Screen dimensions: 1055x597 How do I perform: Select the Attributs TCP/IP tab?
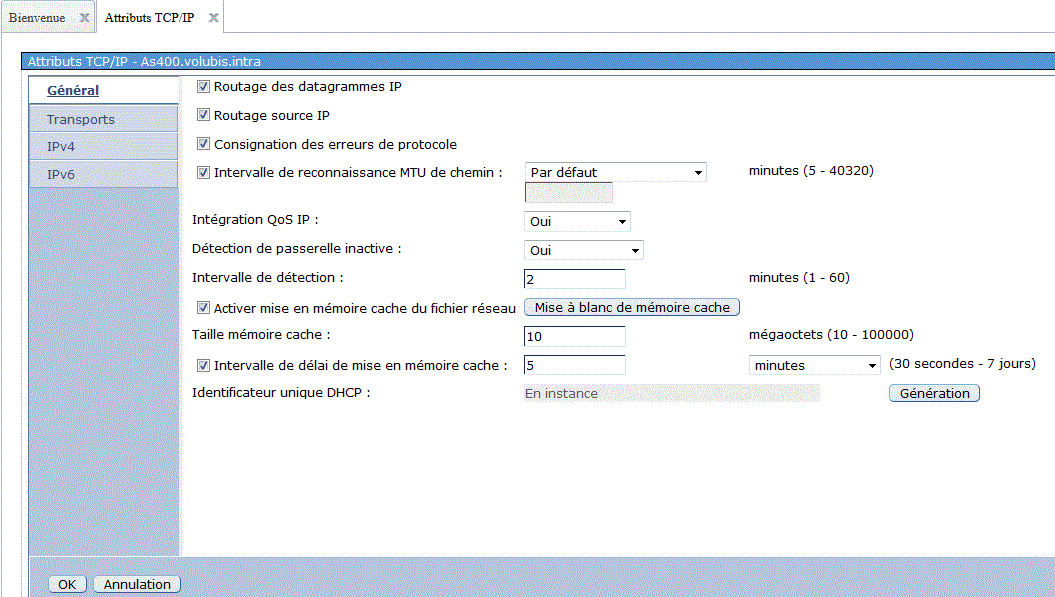[149, 17]
